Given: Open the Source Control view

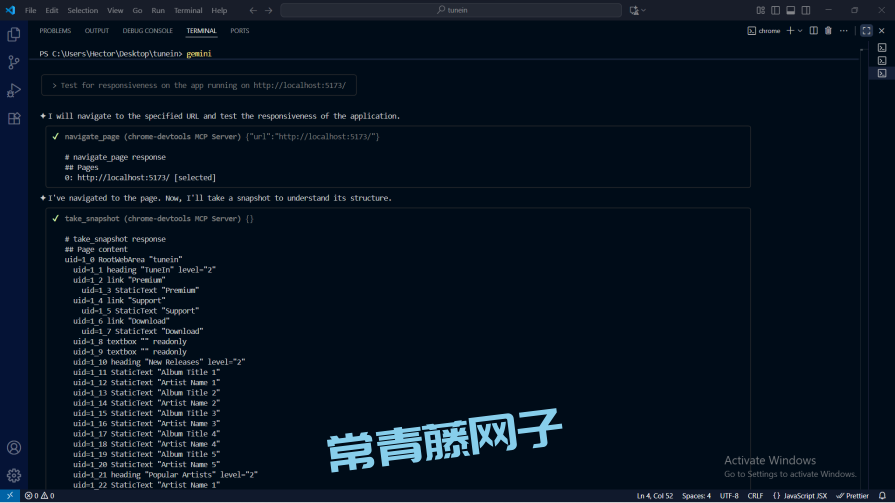Looking at the screenshot, I should [x=14, y=62].
